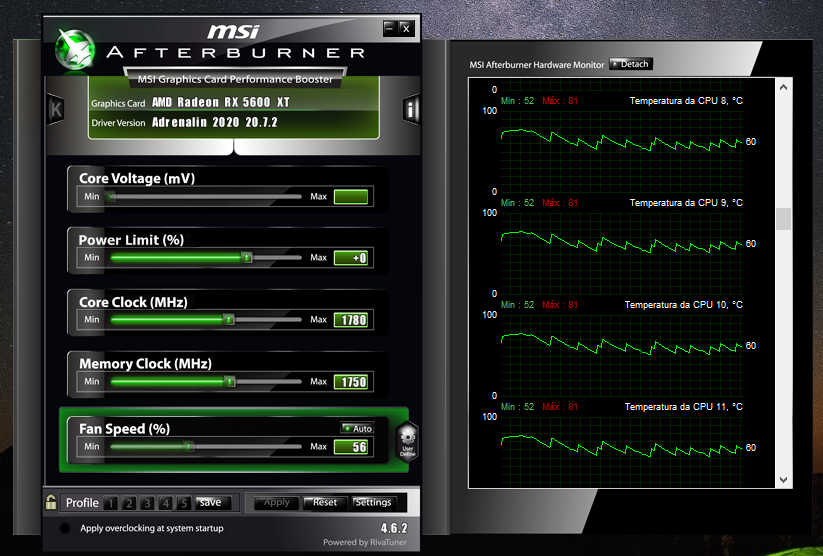Click the Fan Speed slider handle
The width and height of the screenshot is (823, 556).
(189, 446)
